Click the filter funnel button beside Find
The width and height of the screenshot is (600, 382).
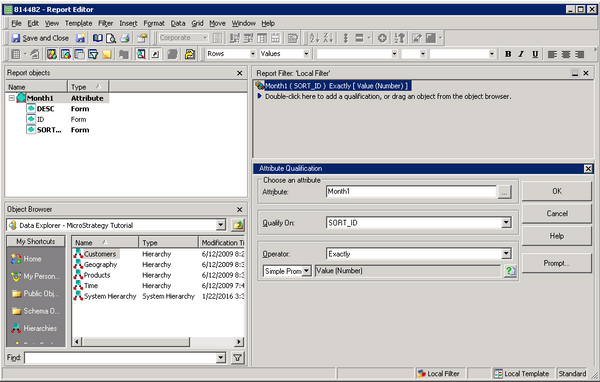click(x=238, y=358)
